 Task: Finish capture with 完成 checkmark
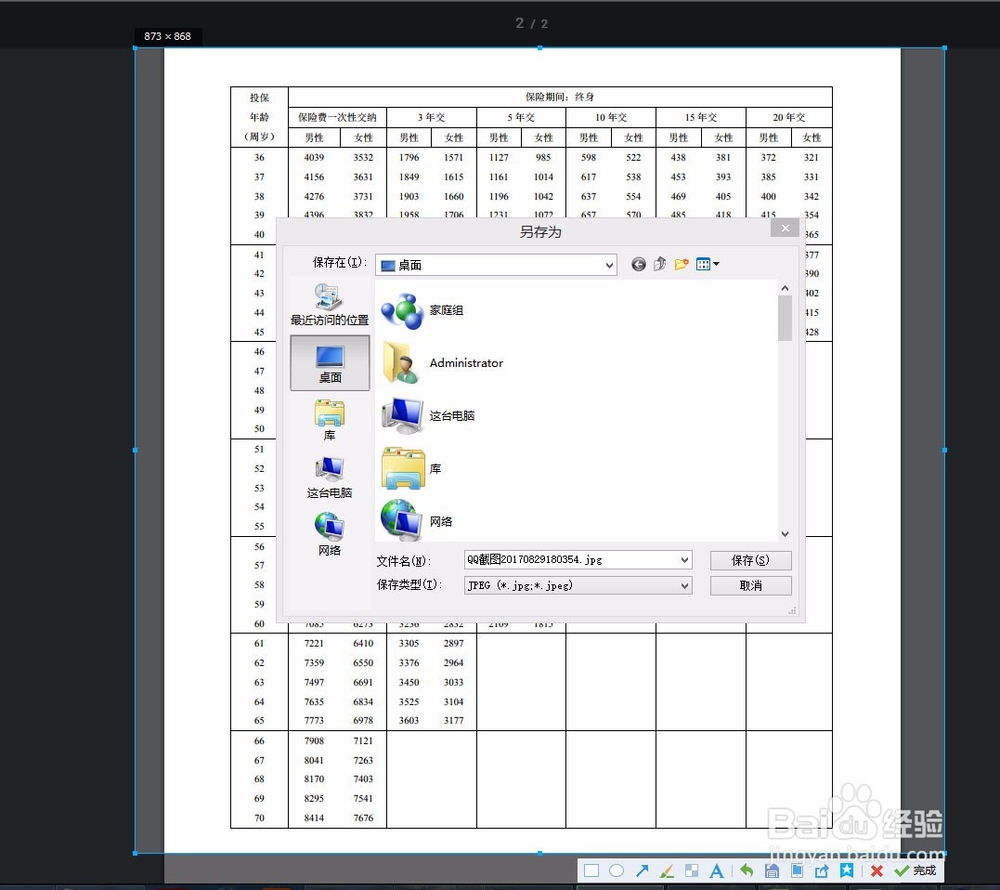915,871
